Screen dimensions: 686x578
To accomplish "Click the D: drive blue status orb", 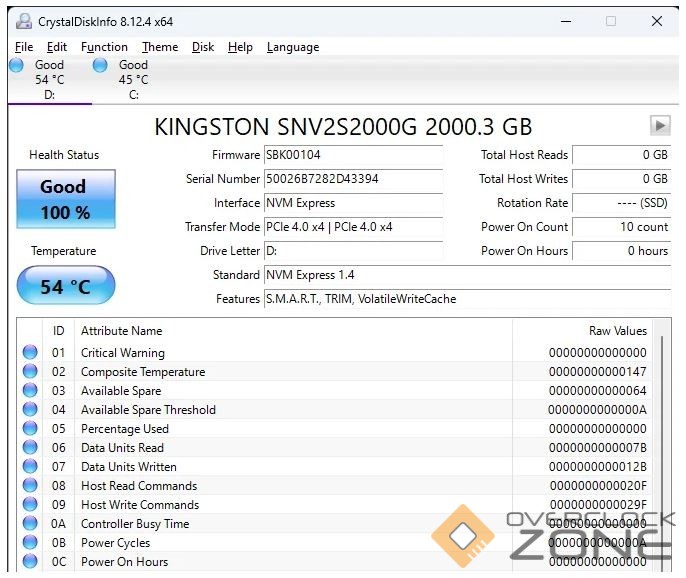I will 16,65.
